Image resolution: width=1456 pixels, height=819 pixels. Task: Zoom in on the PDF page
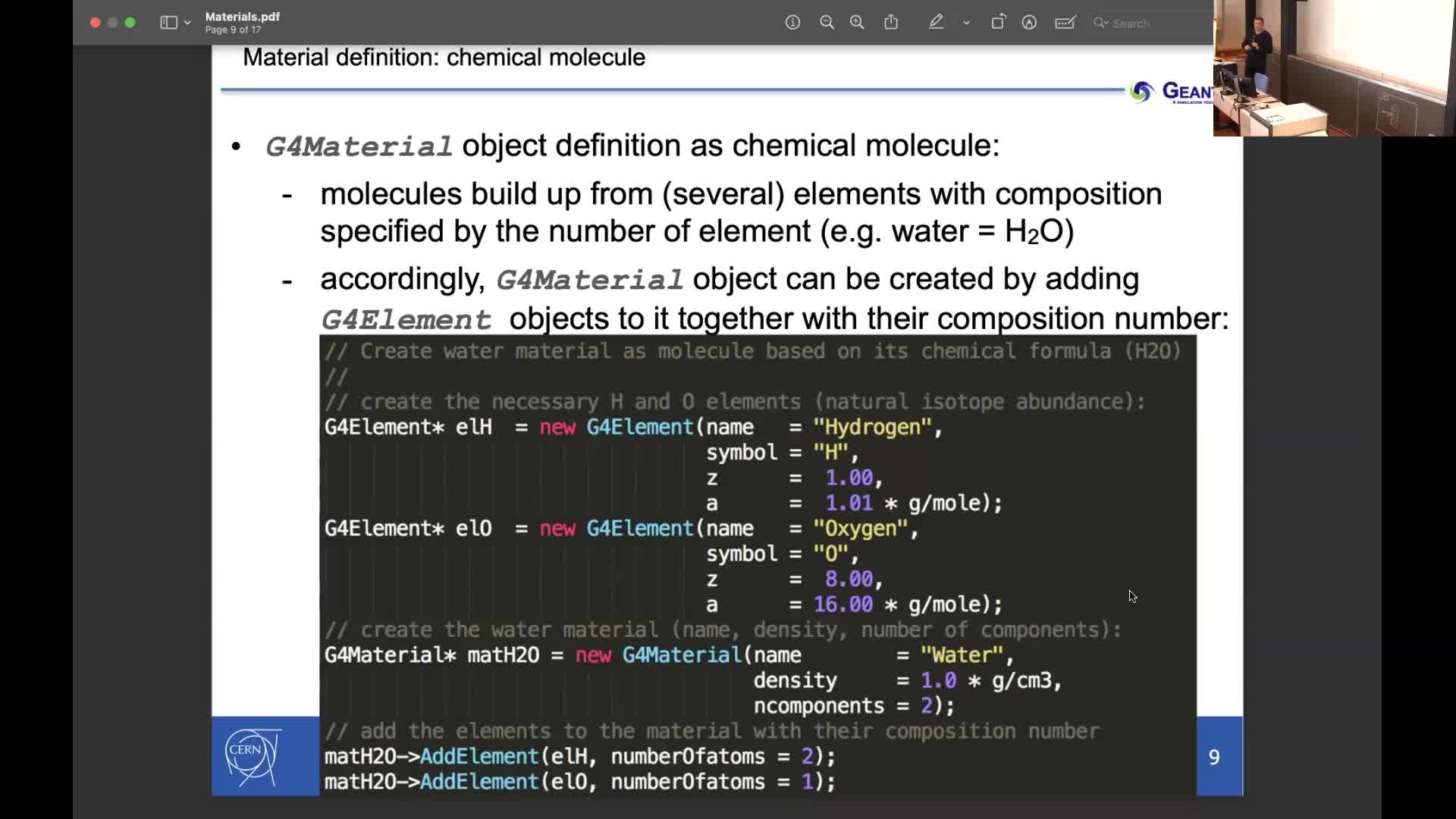857,23
